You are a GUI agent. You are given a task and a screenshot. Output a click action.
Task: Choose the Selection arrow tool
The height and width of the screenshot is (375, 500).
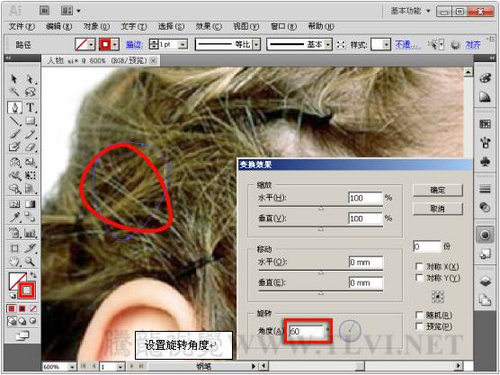(14, 79)
